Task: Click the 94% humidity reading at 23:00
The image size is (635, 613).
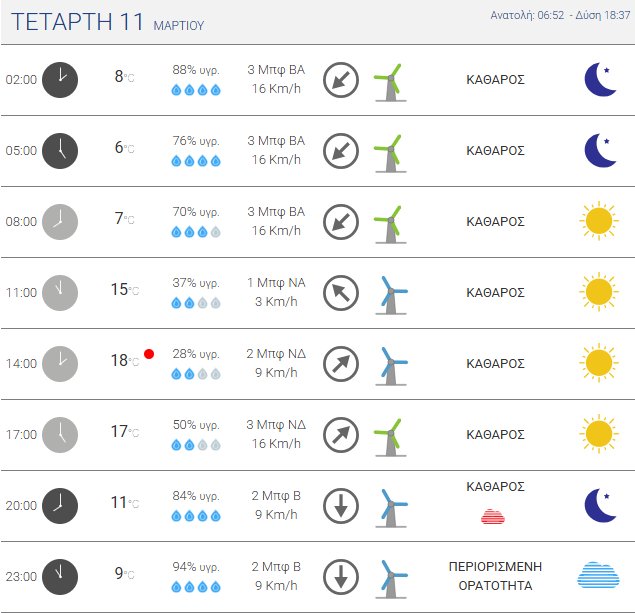Action: coord(196,566)
